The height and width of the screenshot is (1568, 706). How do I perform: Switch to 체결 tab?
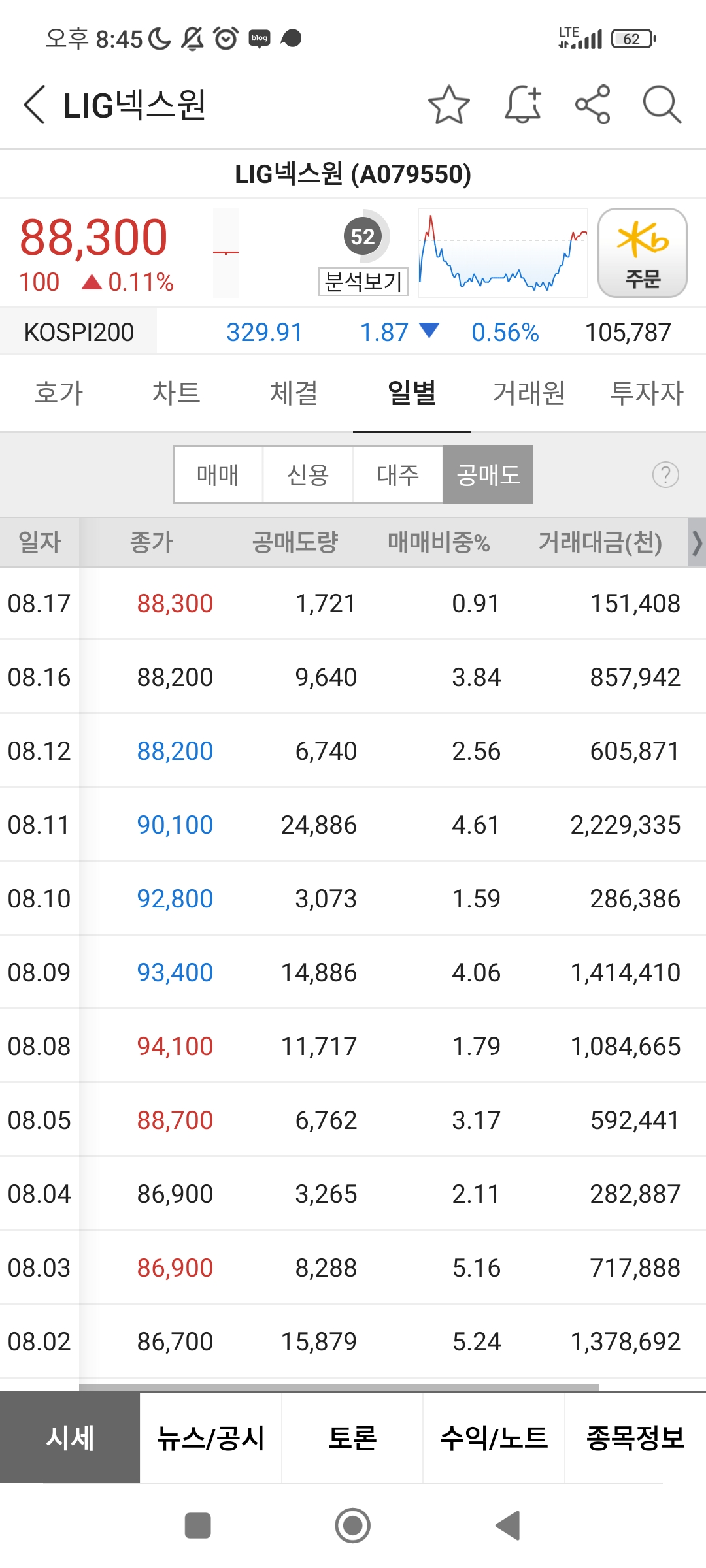[294, 393]
